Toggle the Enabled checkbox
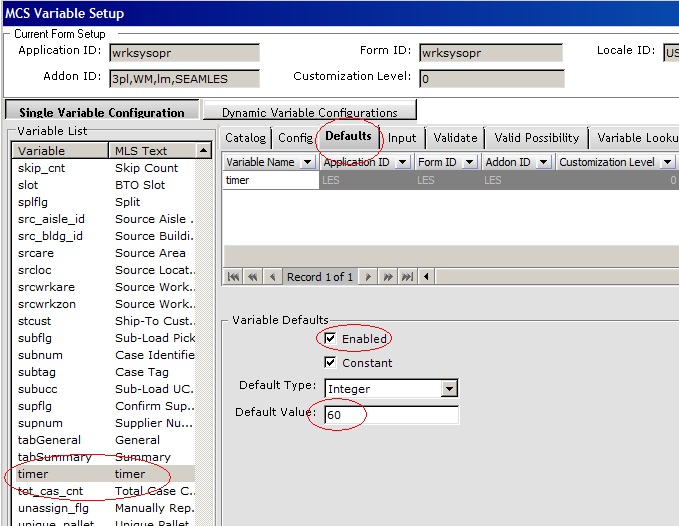The width and height of the screenshot is (679, 526). pos(330,339)
